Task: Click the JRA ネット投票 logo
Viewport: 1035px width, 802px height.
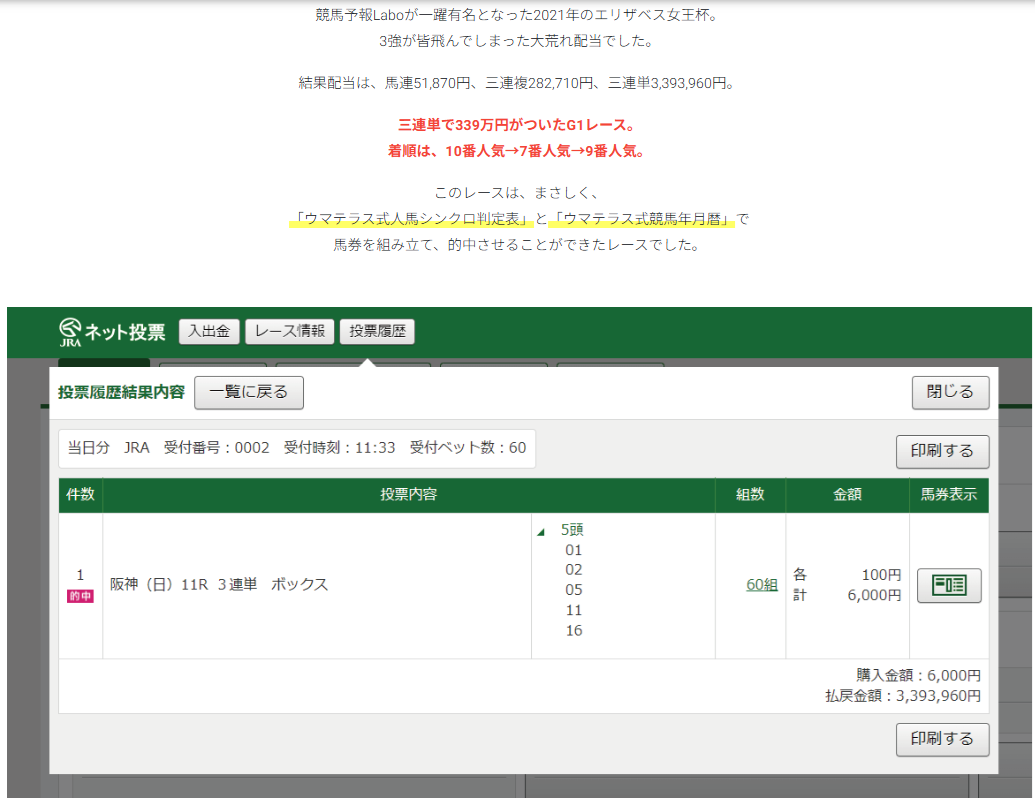Action: click(x=112, y=332)
